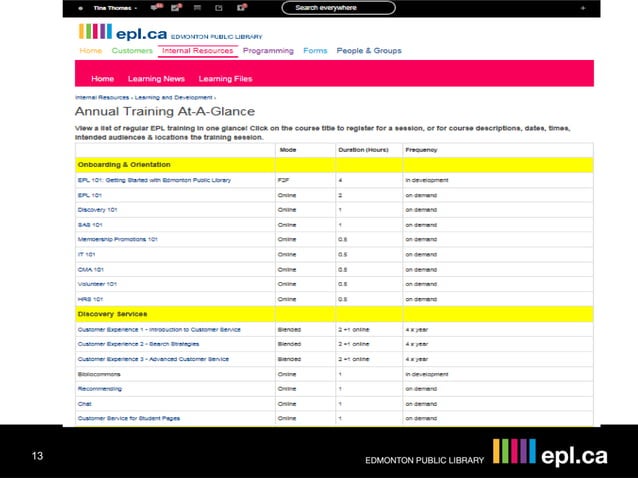Open Learning Files in the pink bar

pyautogui.click(x=225, y=78)
